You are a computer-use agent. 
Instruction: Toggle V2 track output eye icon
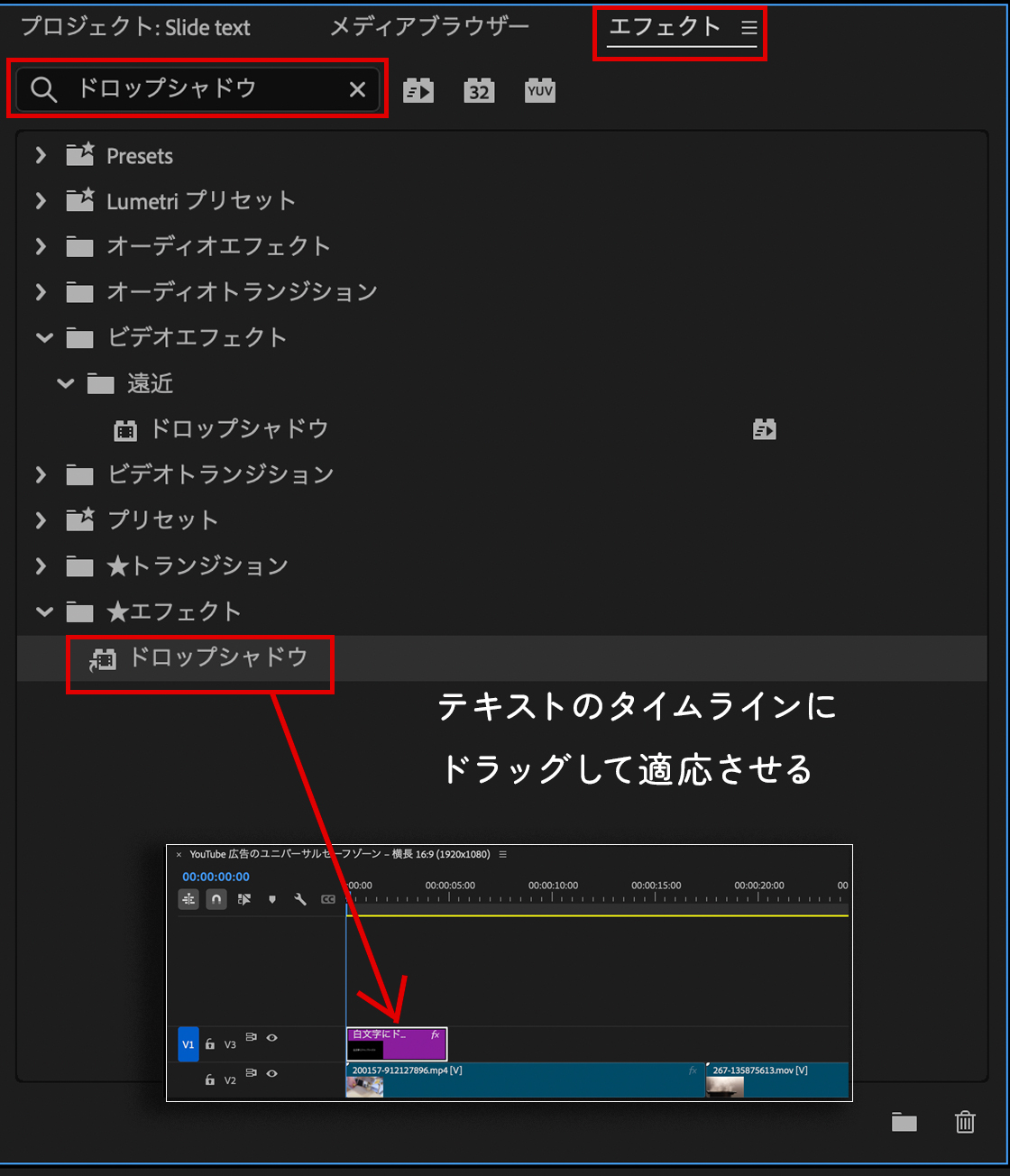(x=271, y=1073)
